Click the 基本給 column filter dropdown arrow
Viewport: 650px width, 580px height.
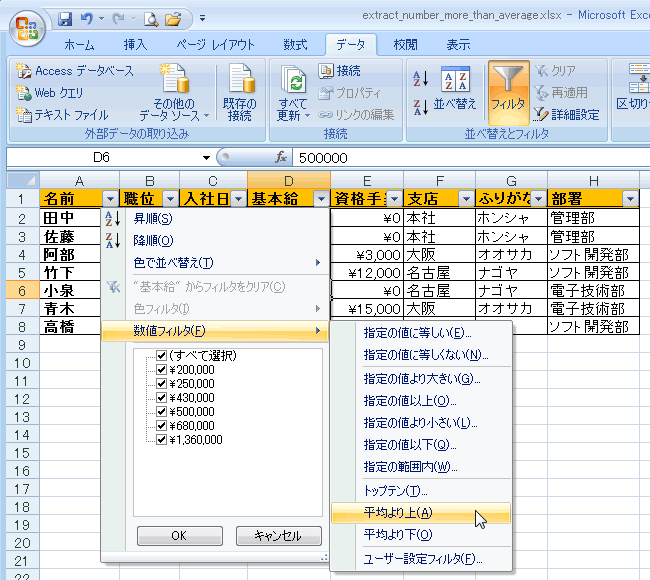321,199
